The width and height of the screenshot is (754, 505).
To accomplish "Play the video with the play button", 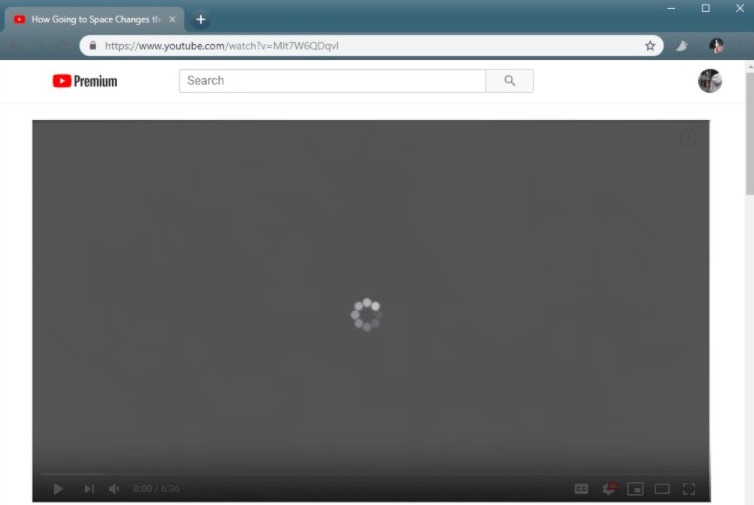I will pyautogui.click(x=58, y=488).
